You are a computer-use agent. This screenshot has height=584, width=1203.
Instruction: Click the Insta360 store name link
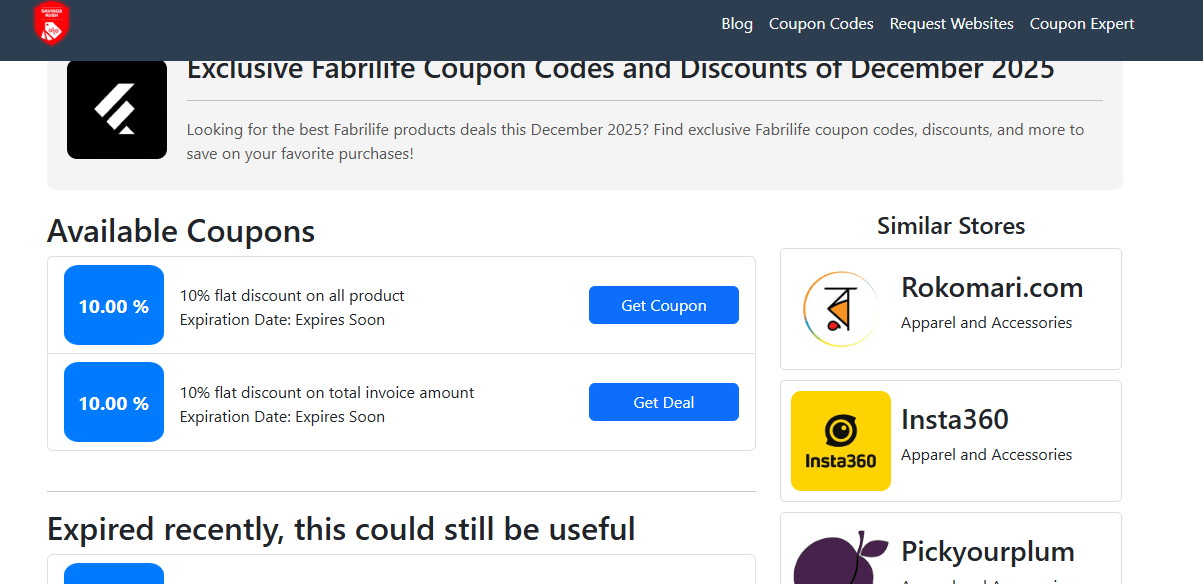pos(955,419)
